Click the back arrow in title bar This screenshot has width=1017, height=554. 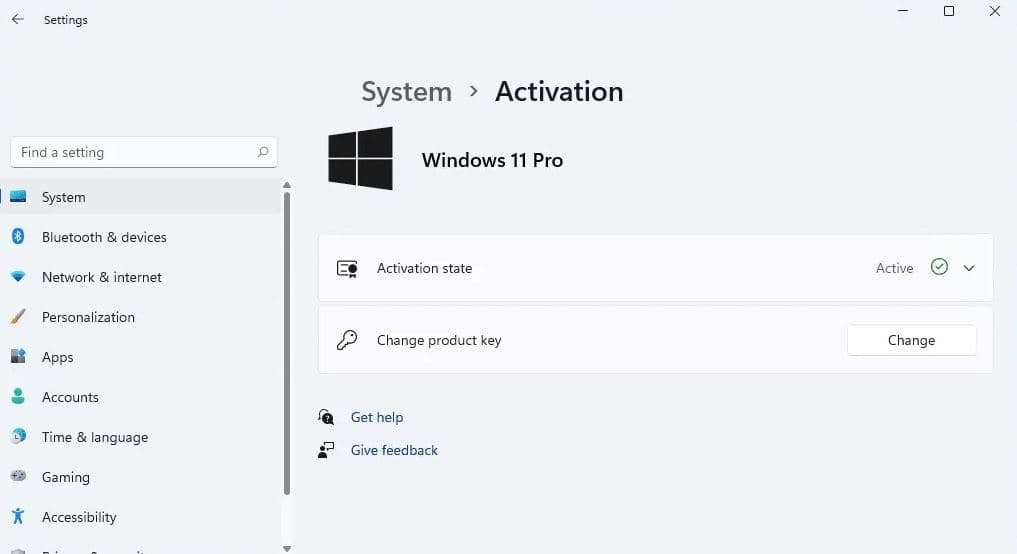[x=18, y=19]
